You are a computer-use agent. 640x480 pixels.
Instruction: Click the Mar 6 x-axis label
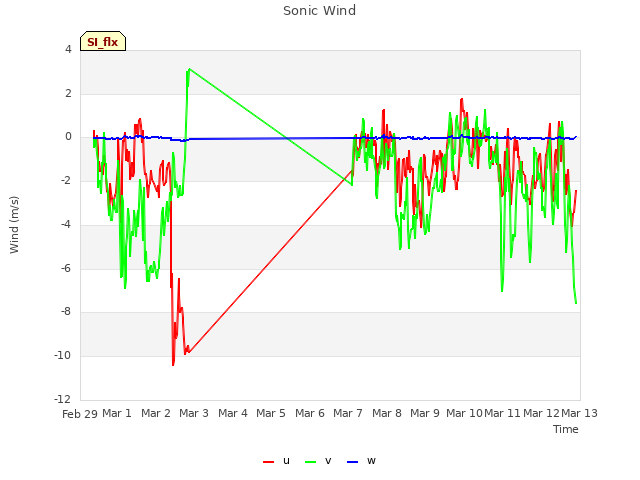pyautogui.click(x=310, y=413)
